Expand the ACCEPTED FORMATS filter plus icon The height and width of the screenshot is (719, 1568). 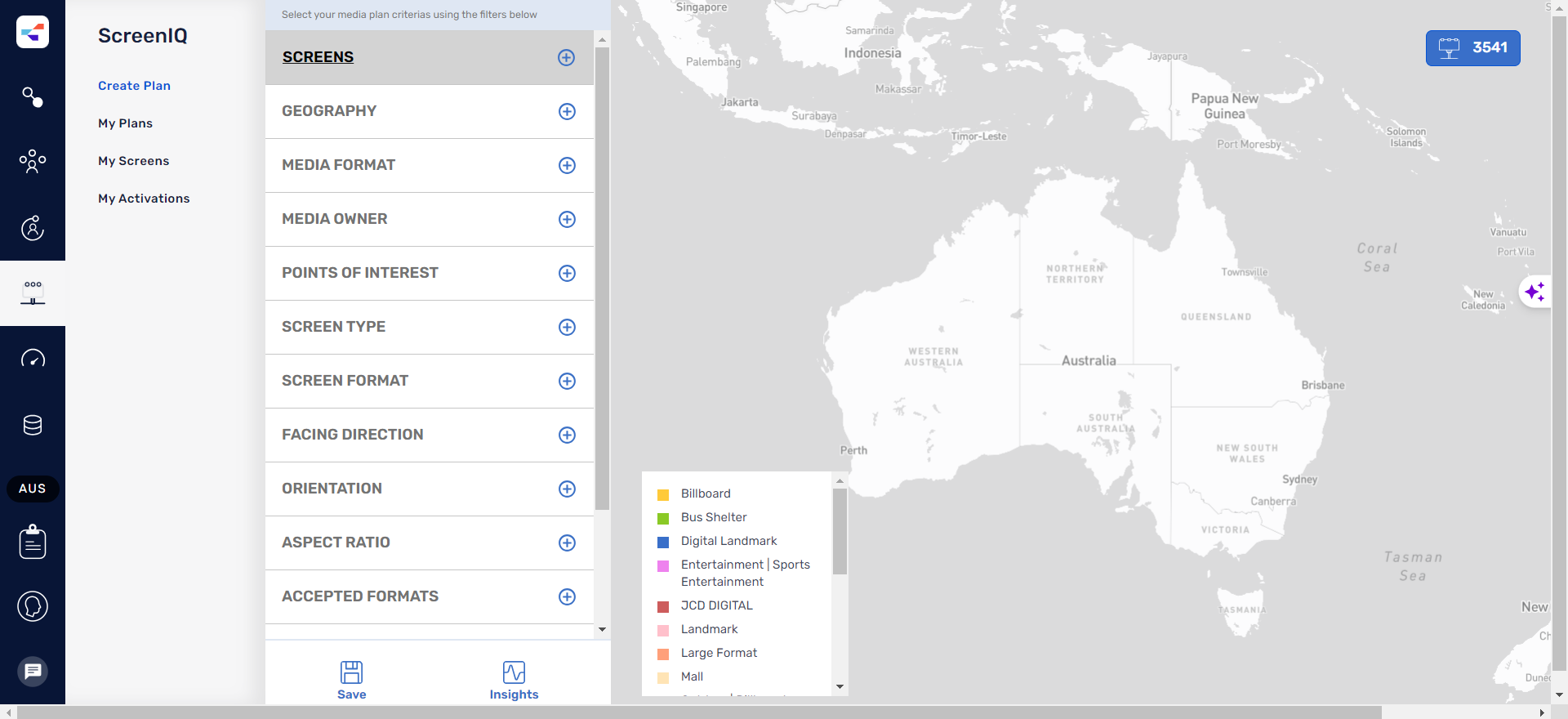567,596
